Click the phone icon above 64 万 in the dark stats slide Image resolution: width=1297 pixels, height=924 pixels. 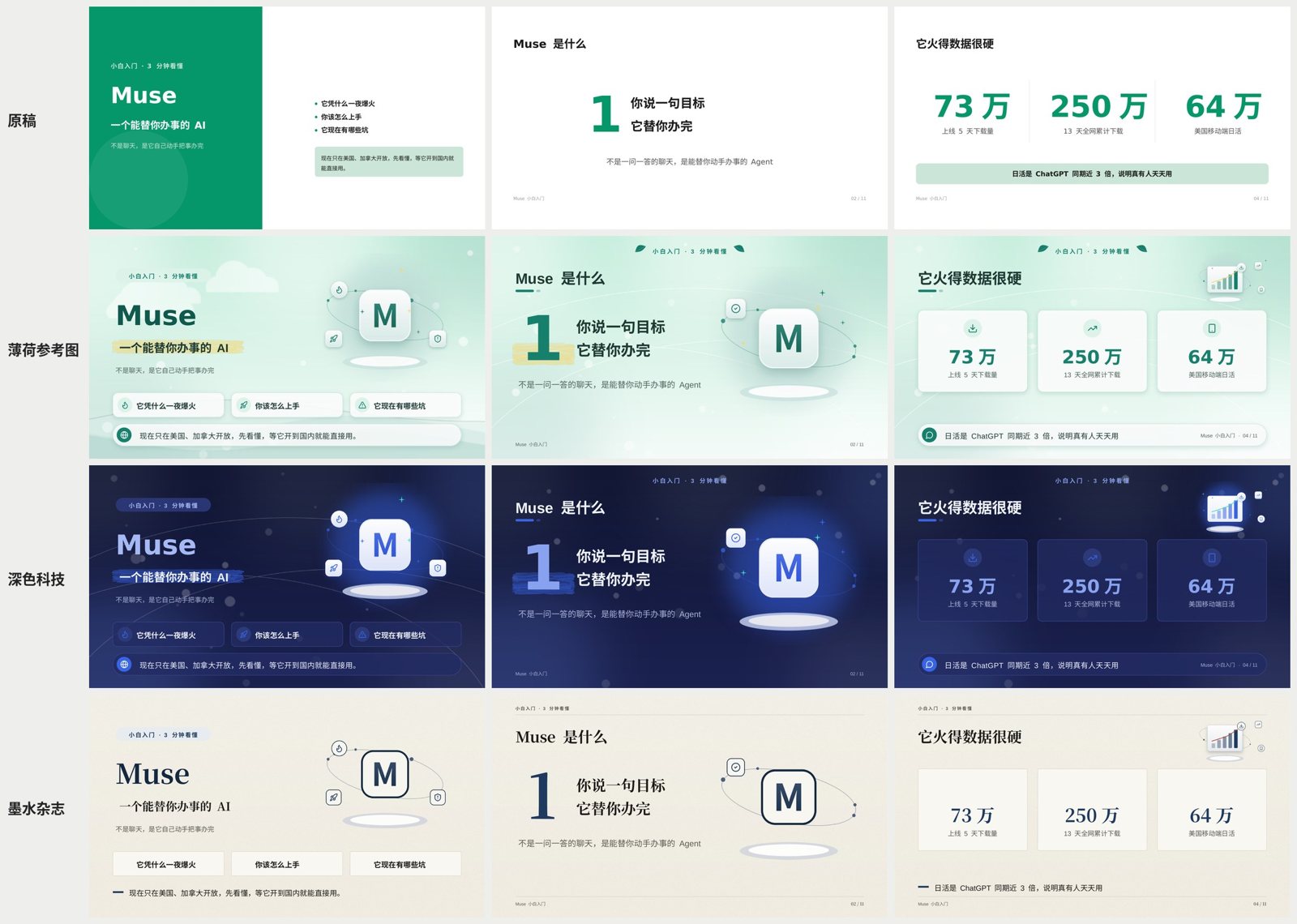[x=1212, y=558]
